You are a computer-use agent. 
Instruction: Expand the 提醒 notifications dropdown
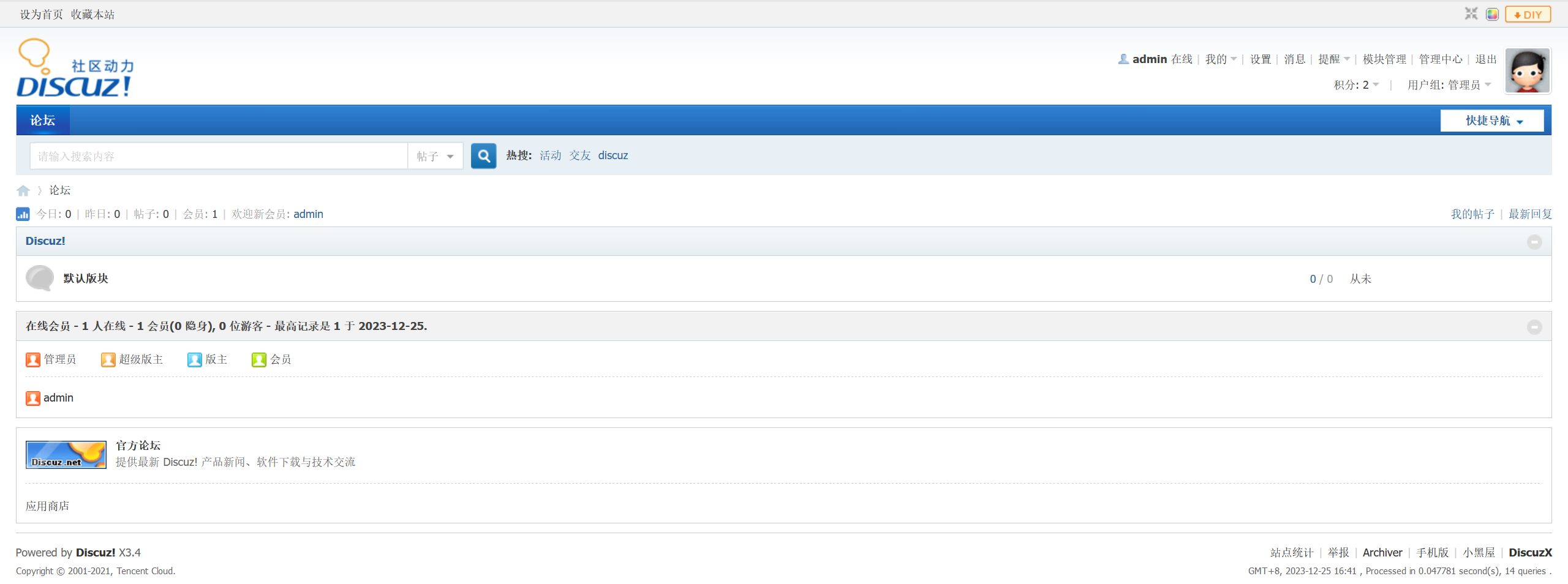(1333, 59)
